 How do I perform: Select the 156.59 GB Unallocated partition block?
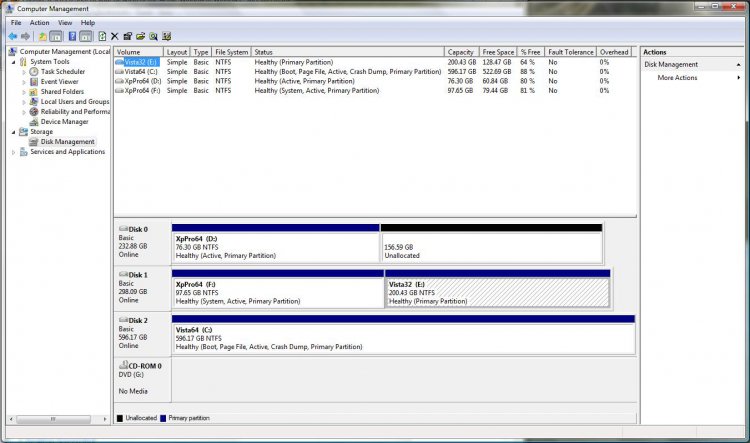[x=491, y=244]
